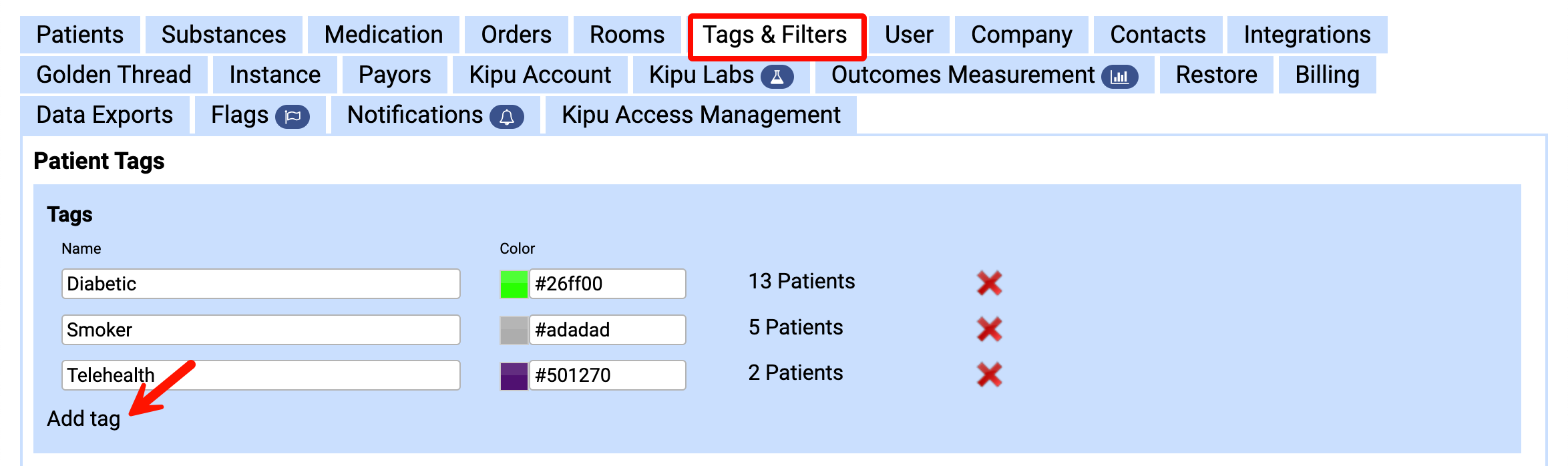
Task: Select the Data Exports tab
Action: [x=105, y=115]
